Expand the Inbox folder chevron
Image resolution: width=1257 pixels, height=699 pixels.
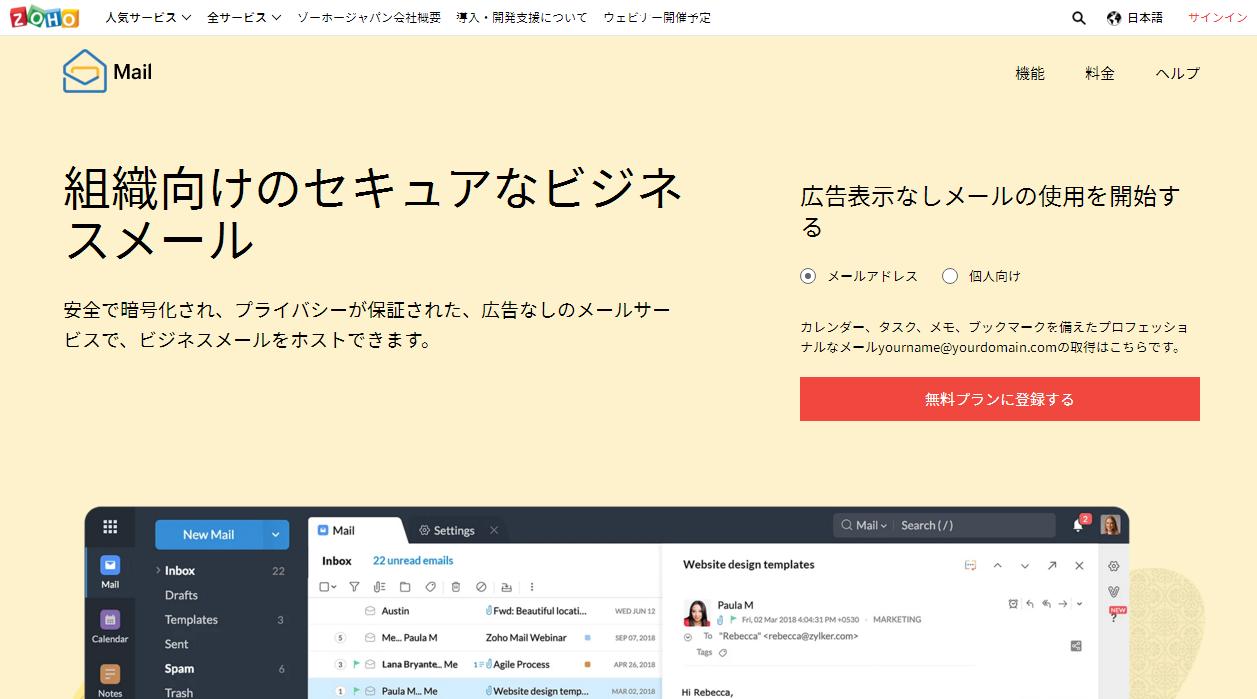pos(158,571)
